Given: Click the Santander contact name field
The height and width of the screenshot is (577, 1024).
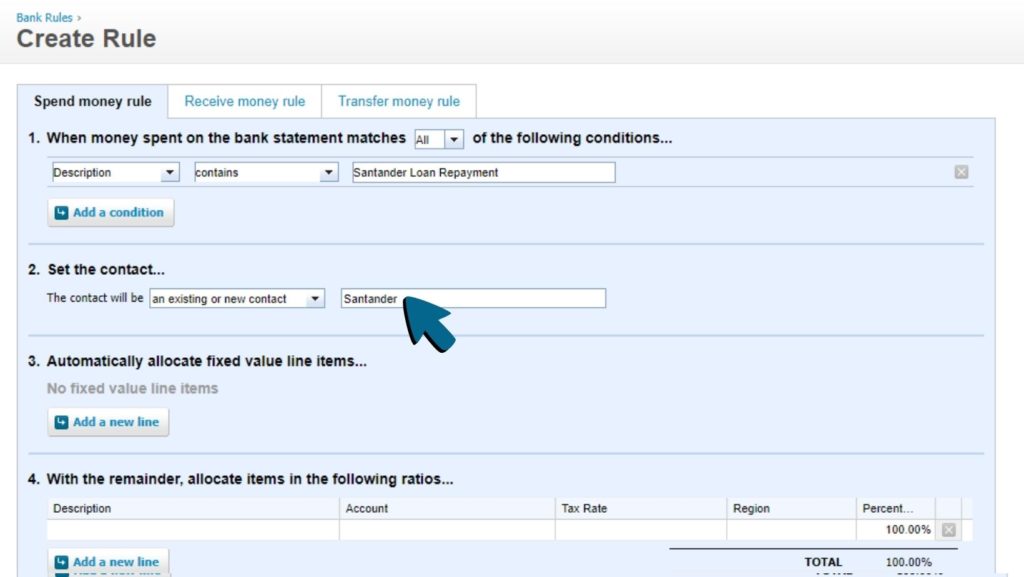Looking at the screenshot, I should 473,298.
